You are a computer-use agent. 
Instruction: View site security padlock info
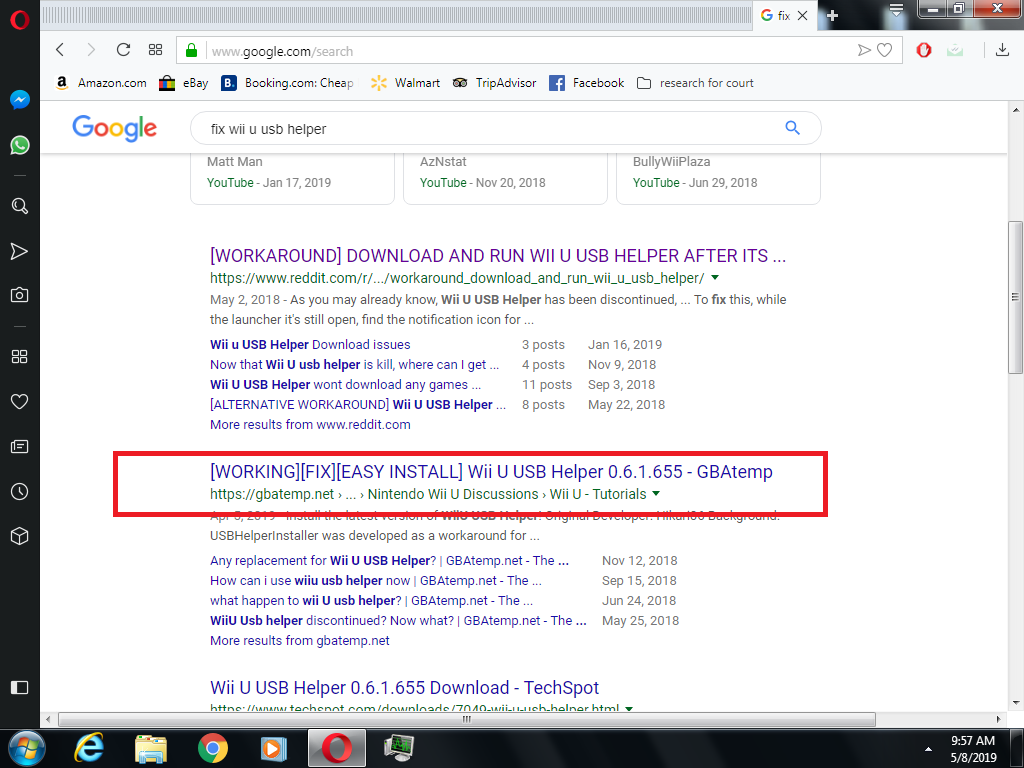[x=191, y=50]
